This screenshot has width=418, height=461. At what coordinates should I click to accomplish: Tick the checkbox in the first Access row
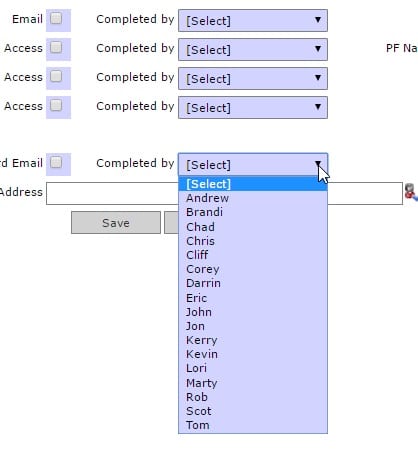[x=56, y=47]
